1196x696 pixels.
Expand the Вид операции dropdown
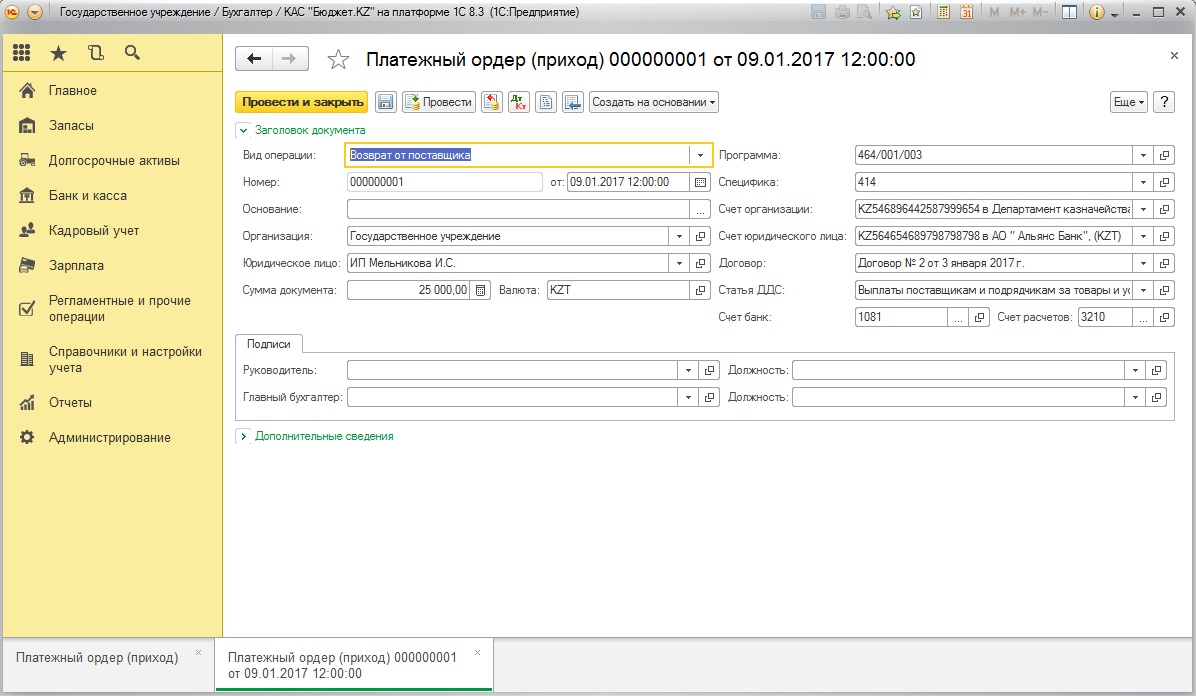pyautogui.click(x=699, y=155)
